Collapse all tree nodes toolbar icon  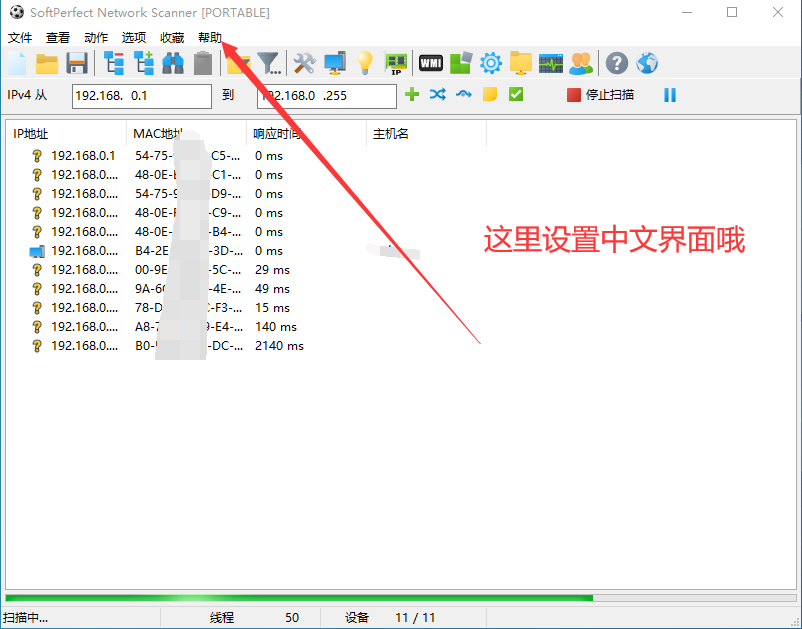click(x=114, y=63)
